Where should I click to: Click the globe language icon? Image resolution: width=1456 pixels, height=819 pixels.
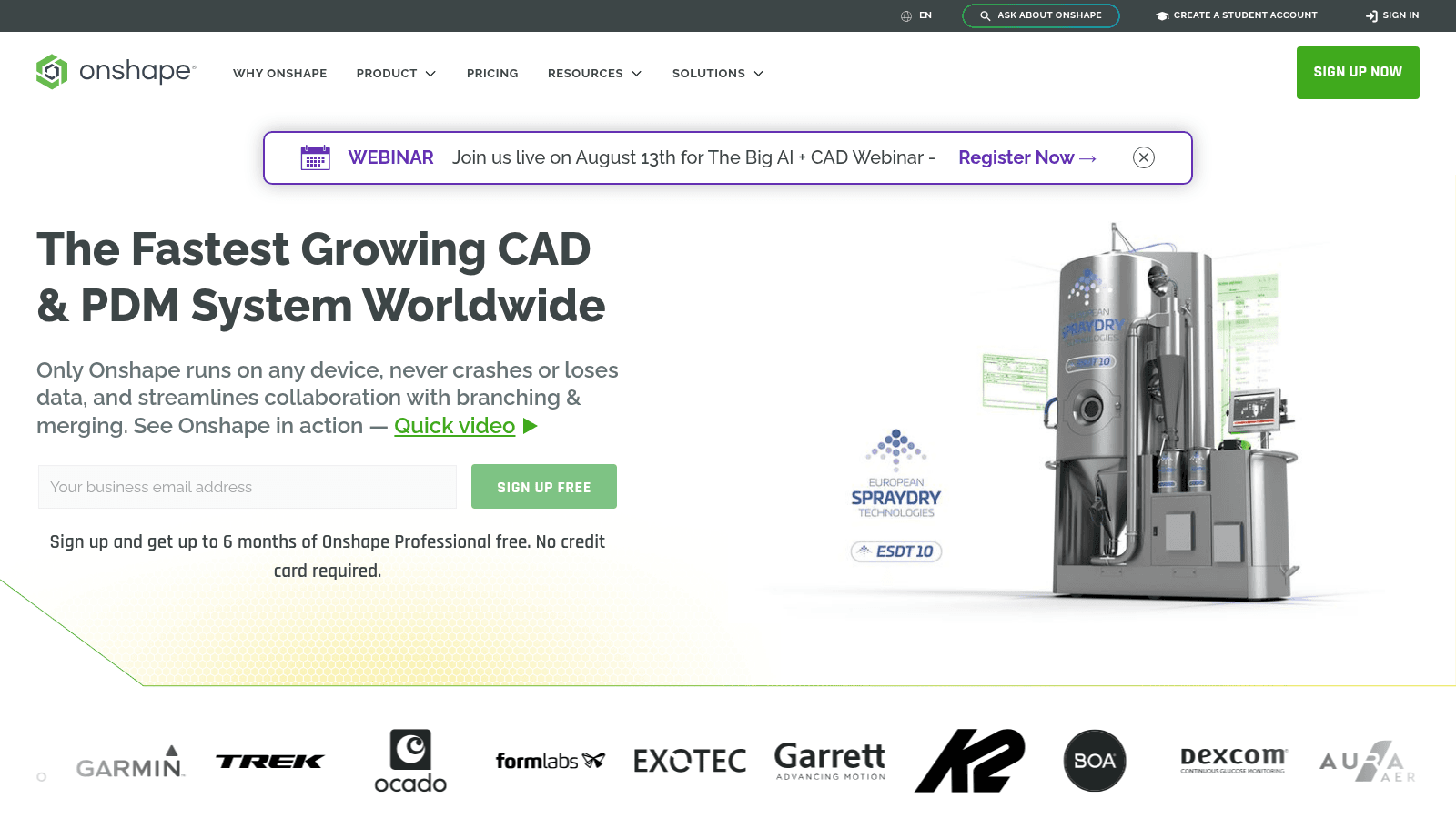pyautogui.click(x=906, y=15)
